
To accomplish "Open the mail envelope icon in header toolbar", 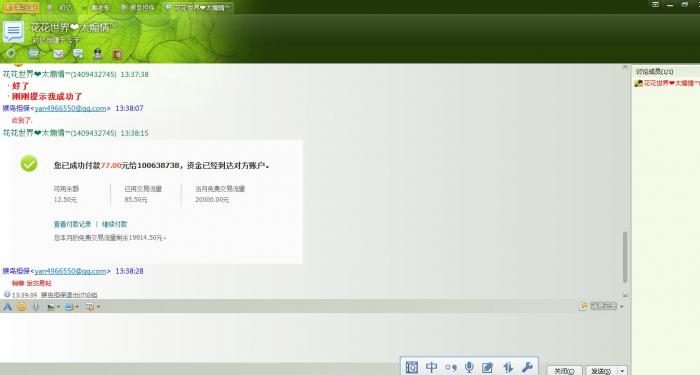I will pyautogui.click(x=58, y=54).
